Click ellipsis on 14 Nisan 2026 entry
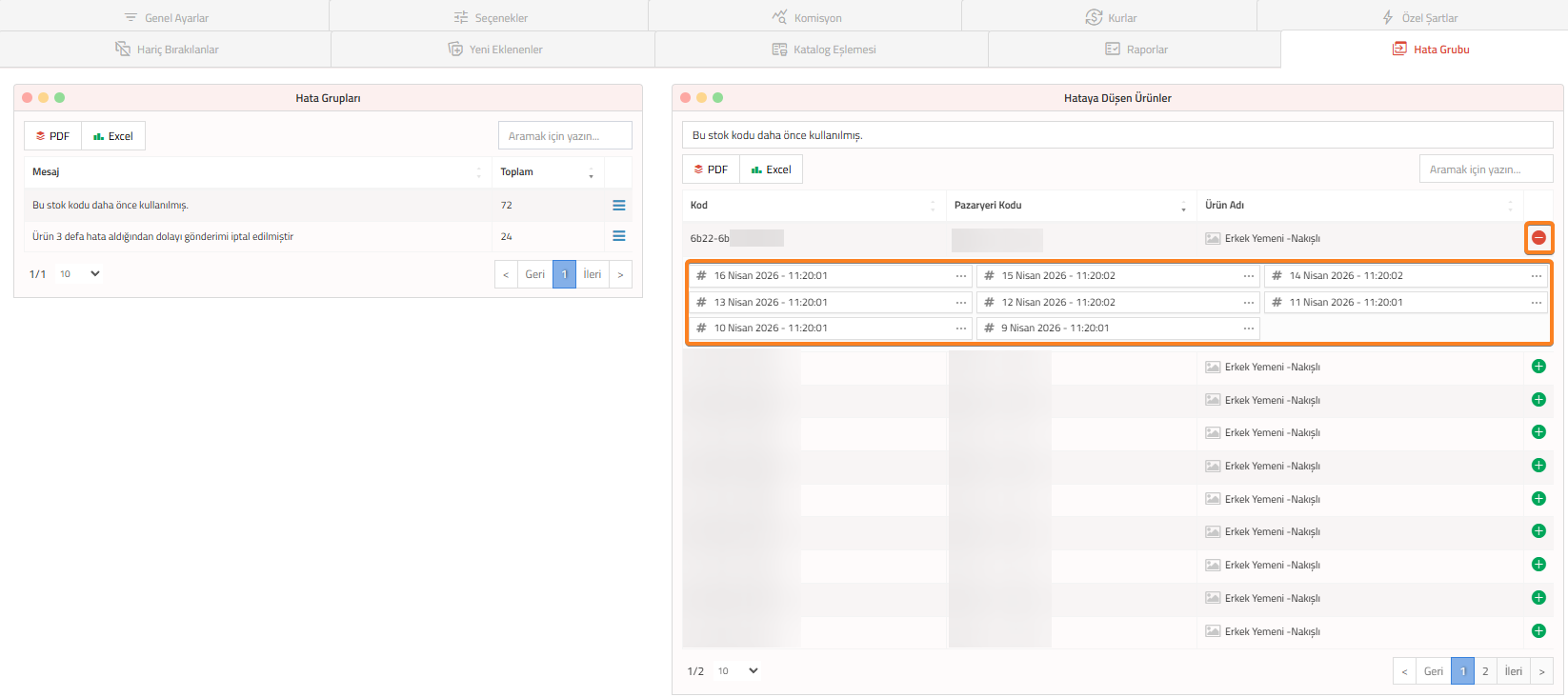Screen dimensions: 1568x697 click(x=1536, y=276)
